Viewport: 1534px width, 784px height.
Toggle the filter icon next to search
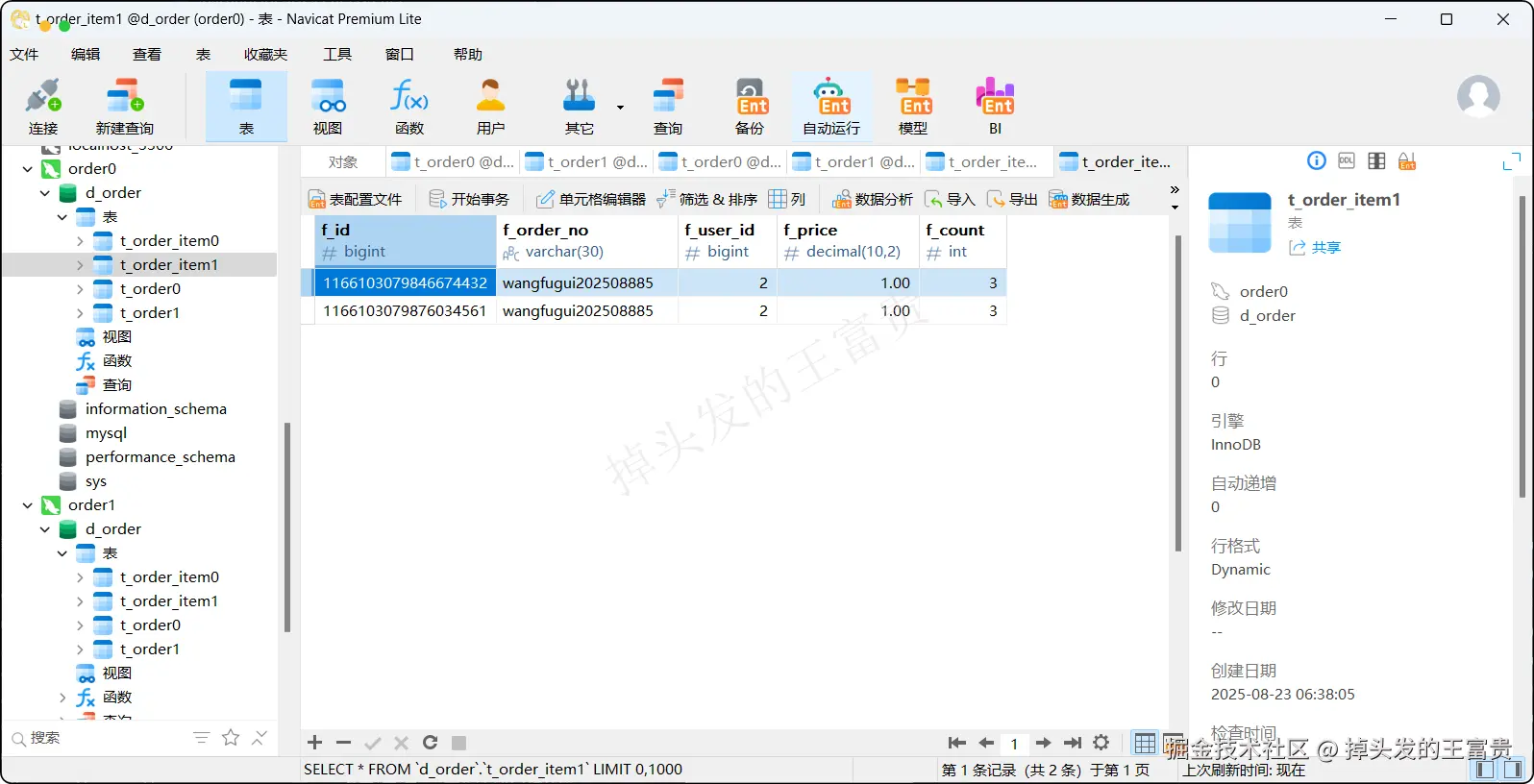point(201,738)
